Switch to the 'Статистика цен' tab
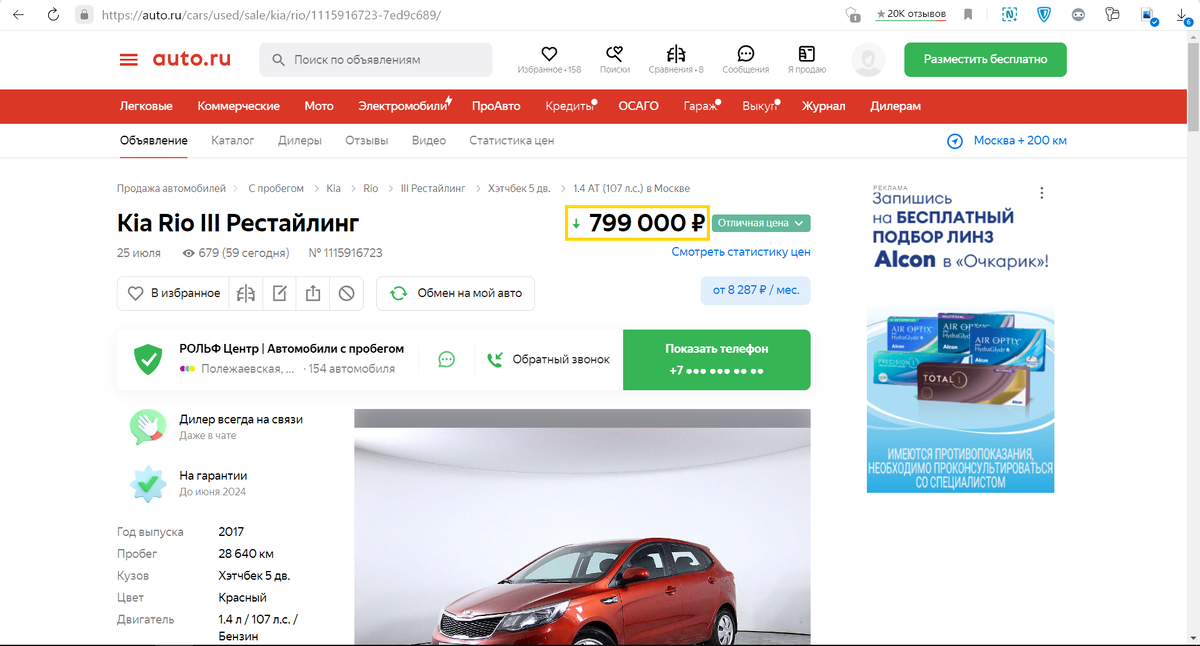 coord(511,141)
